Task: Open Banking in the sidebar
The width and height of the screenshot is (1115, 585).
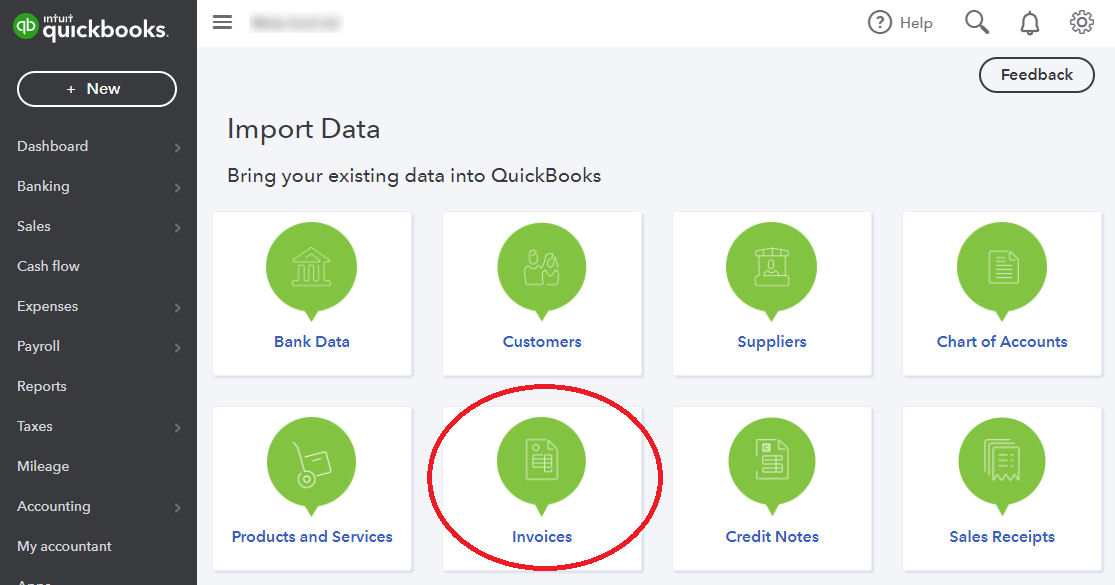Action: pyautogui.click(x=43, y=186)
